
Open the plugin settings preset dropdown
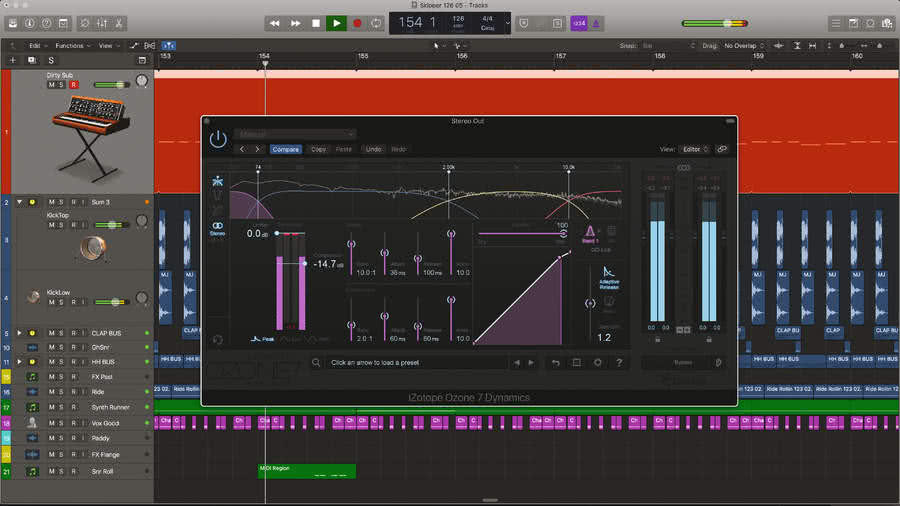295,134
